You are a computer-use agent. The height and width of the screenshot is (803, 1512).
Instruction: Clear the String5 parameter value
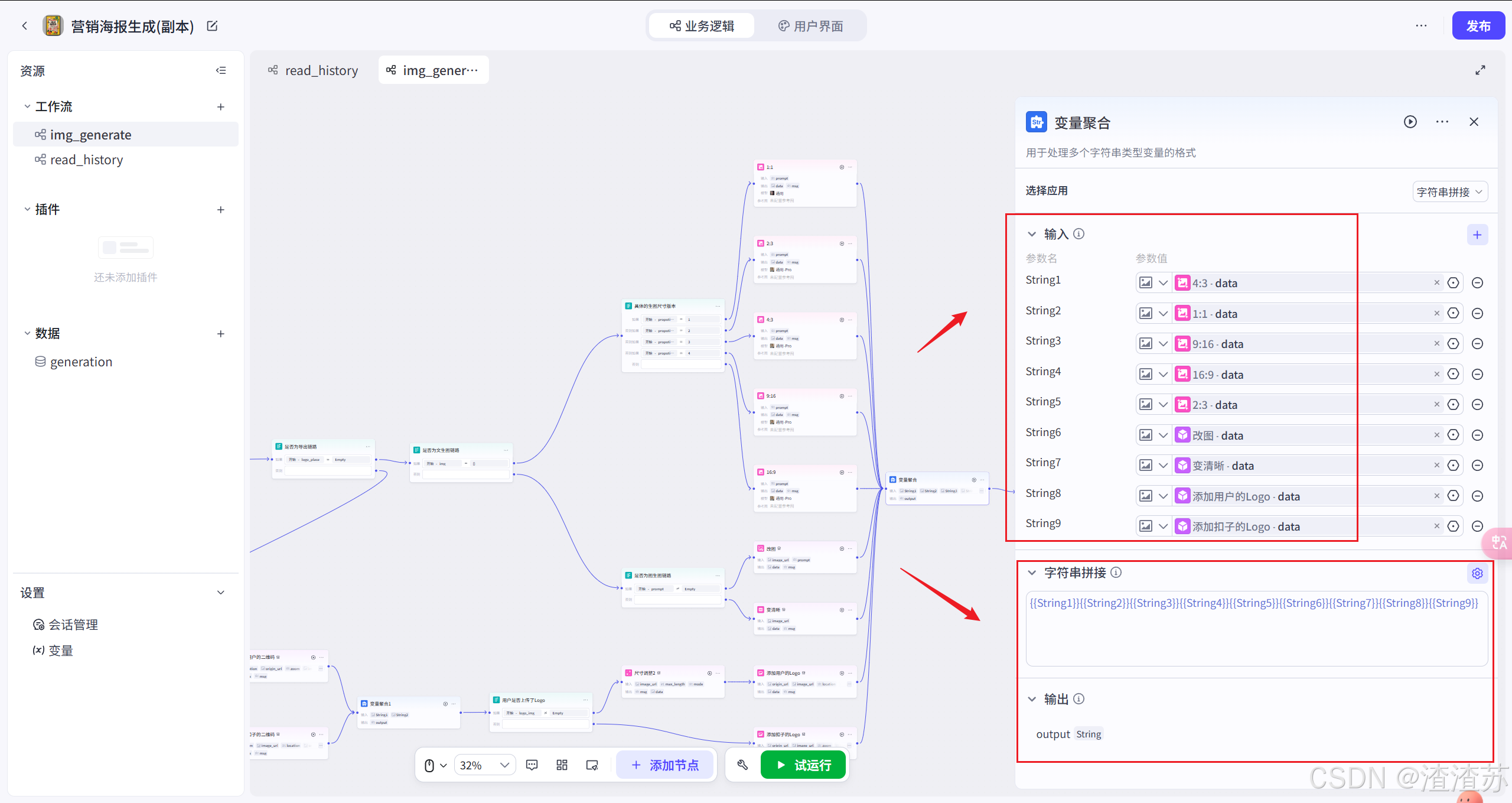[1436, 405]
